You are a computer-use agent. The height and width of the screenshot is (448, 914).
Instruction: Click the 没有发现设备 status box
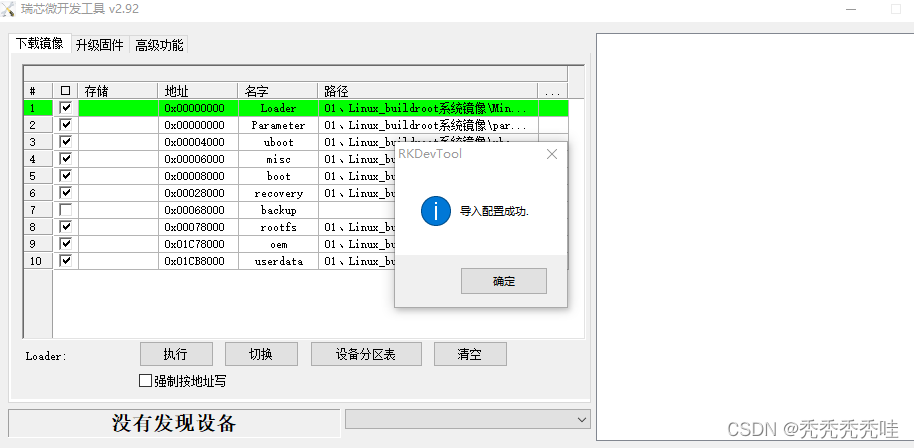tap(174, 423)
